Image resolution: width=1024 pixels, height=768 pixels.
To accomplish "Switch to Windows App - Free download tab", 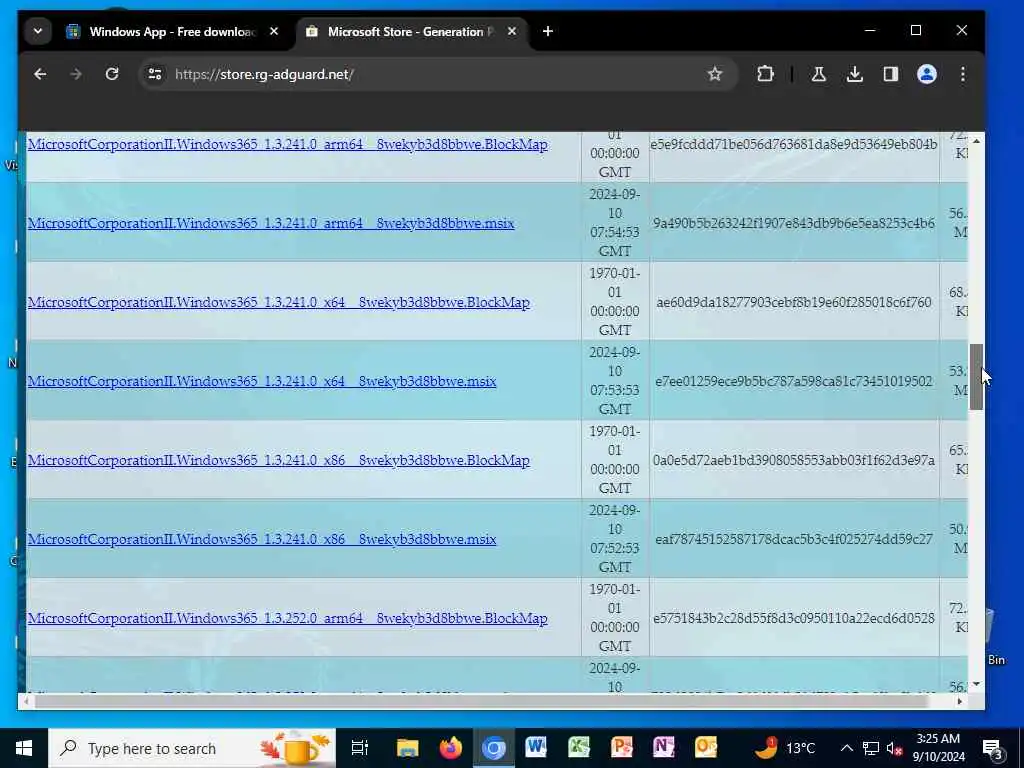I will (163, 31).
